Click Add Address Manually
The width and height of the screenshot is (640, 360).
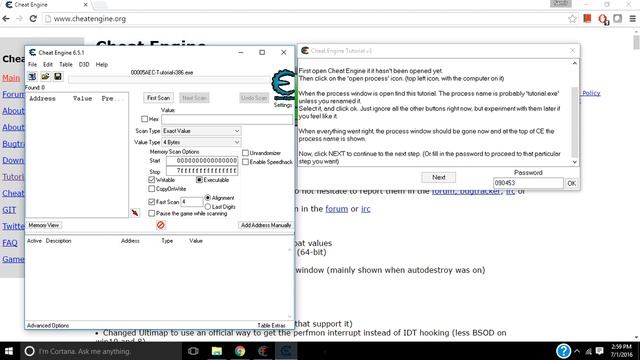(266, 225)
